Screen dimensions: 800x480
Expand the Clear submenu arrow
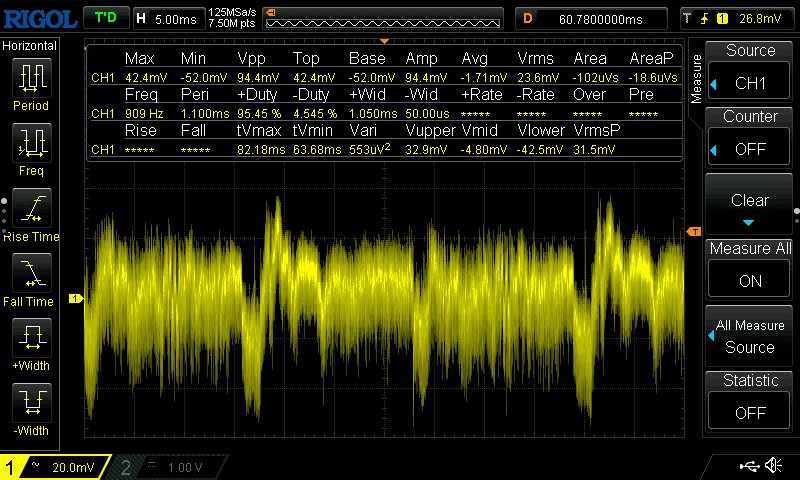(x=749, y=222)
